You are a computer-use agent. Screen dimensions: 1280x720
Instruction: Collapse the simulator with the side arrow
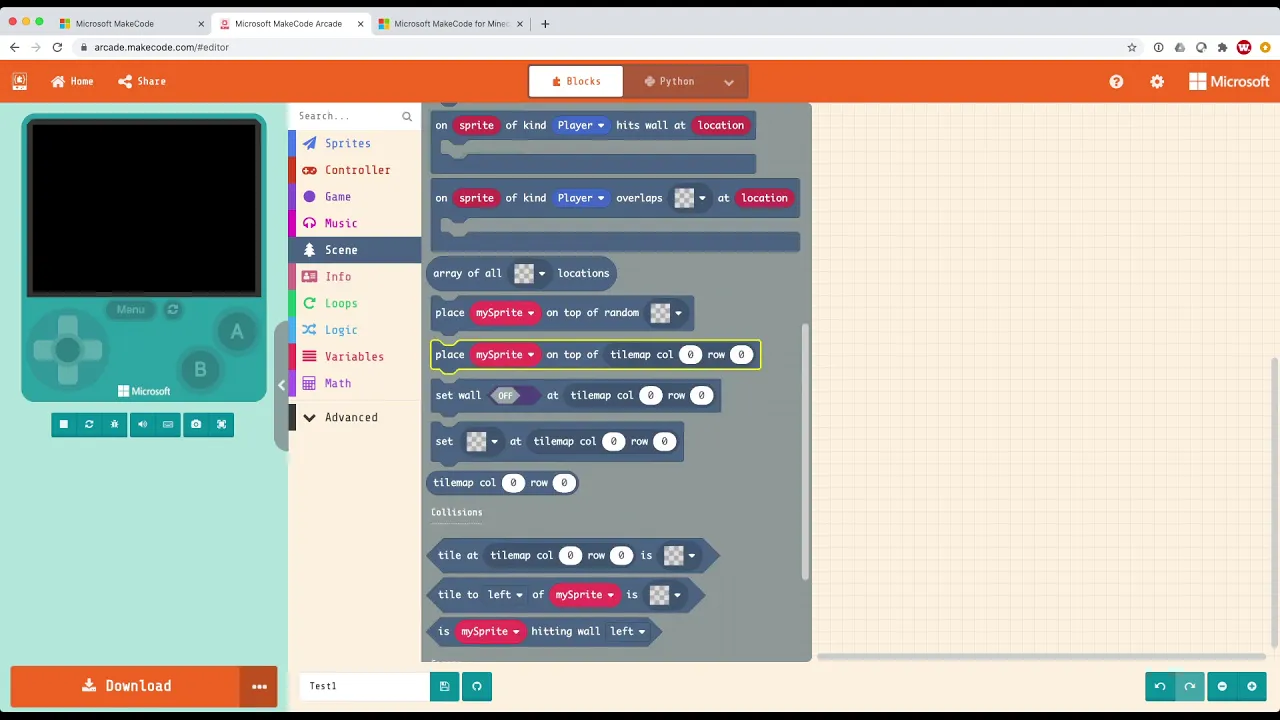point(281,385)
